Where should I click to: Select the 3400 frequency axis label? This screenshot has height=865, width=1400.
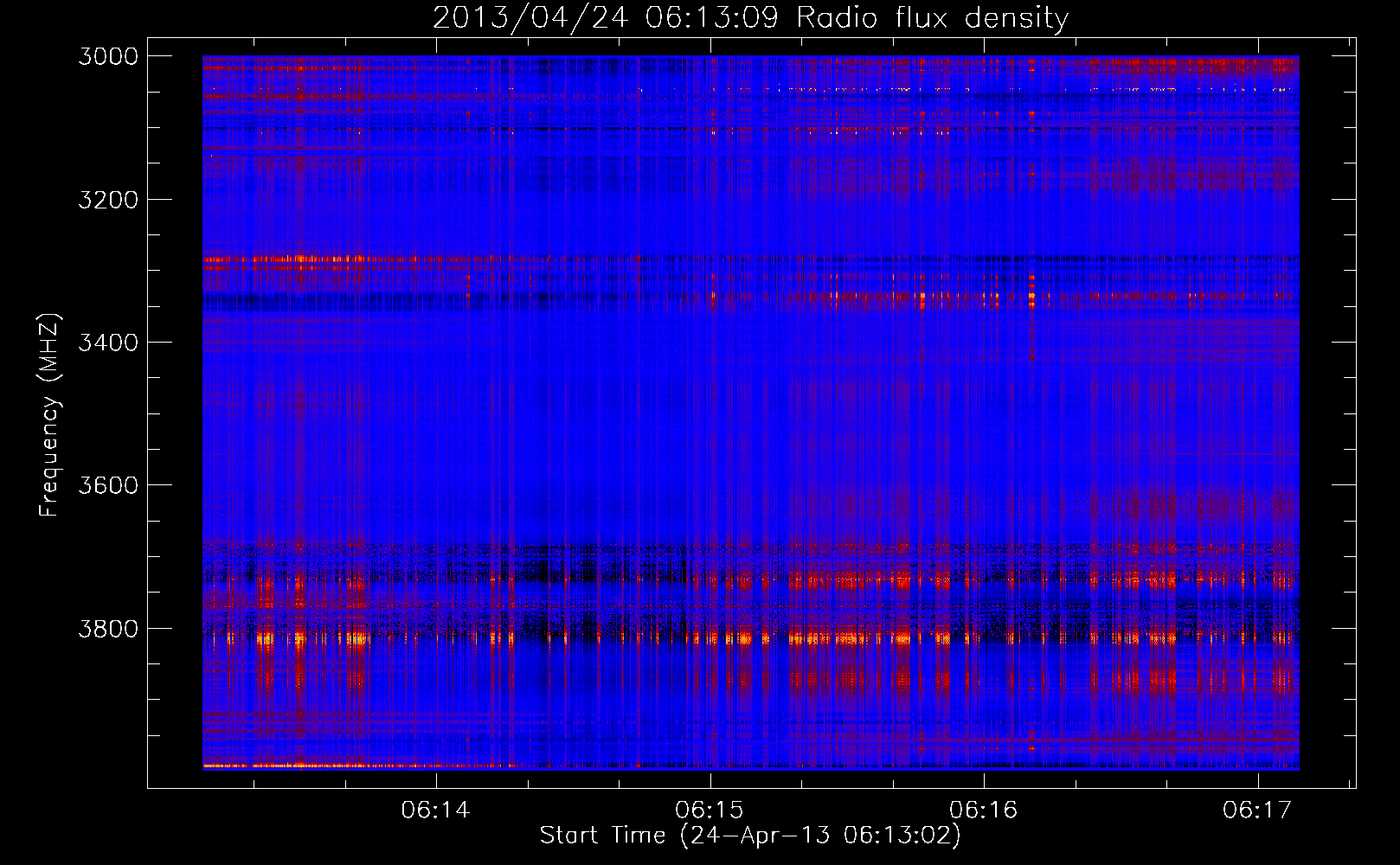pyautogui.click(x=108, y=343)
